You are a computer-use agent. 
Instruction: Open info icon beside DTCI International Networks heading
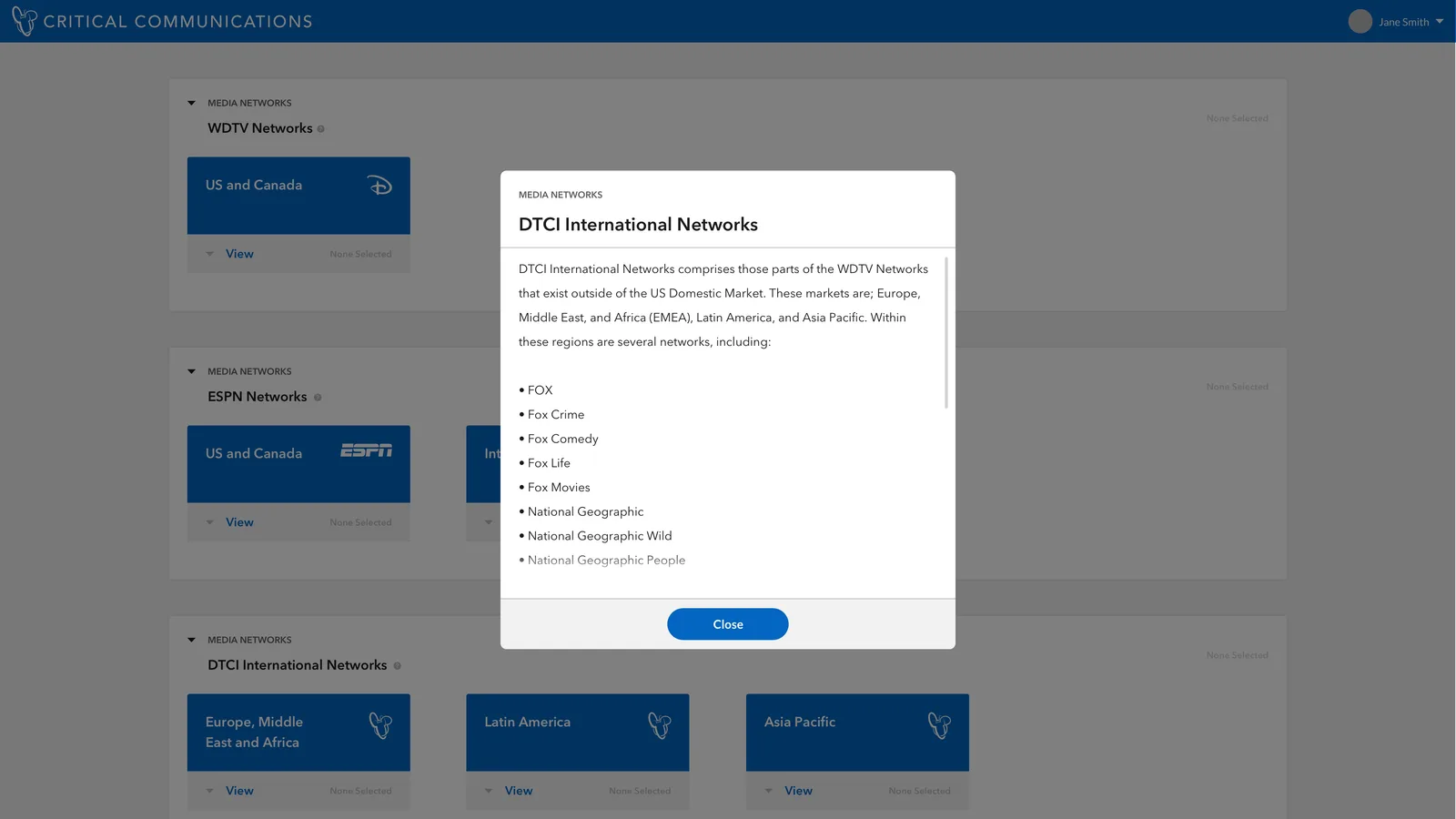[397, 666]
